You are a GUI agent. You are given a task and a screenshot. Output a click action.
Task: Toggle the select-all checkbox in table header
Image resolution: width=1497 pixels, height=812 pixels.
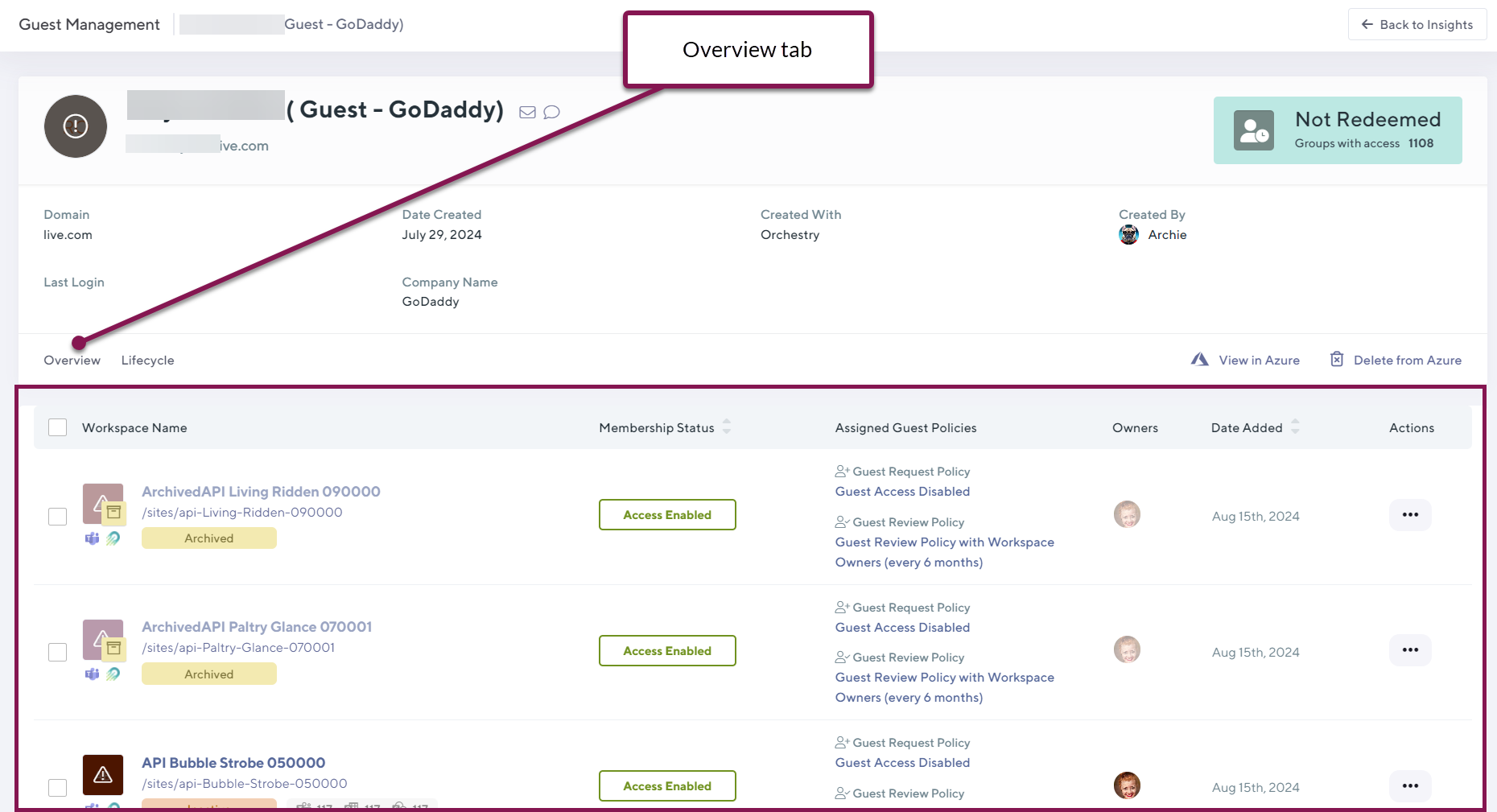[x=58, y=427]
